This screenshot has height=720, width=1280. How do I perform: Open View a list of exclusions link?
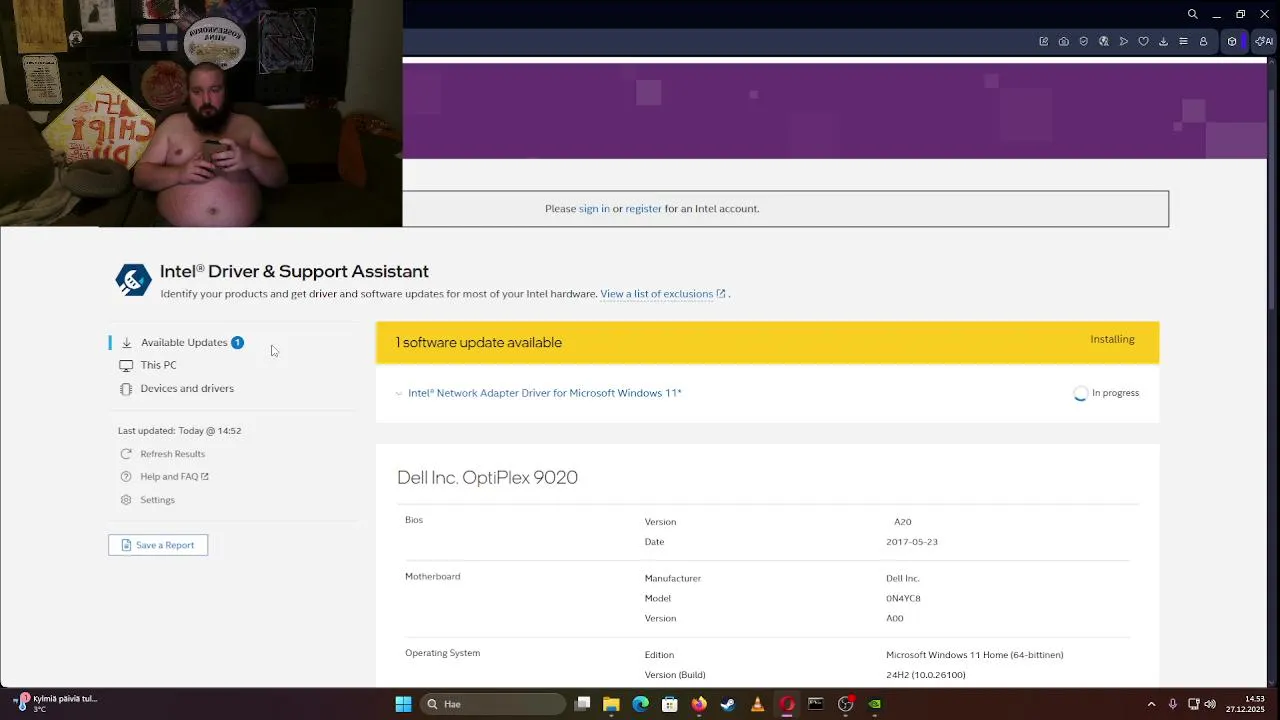click(662, 294)
